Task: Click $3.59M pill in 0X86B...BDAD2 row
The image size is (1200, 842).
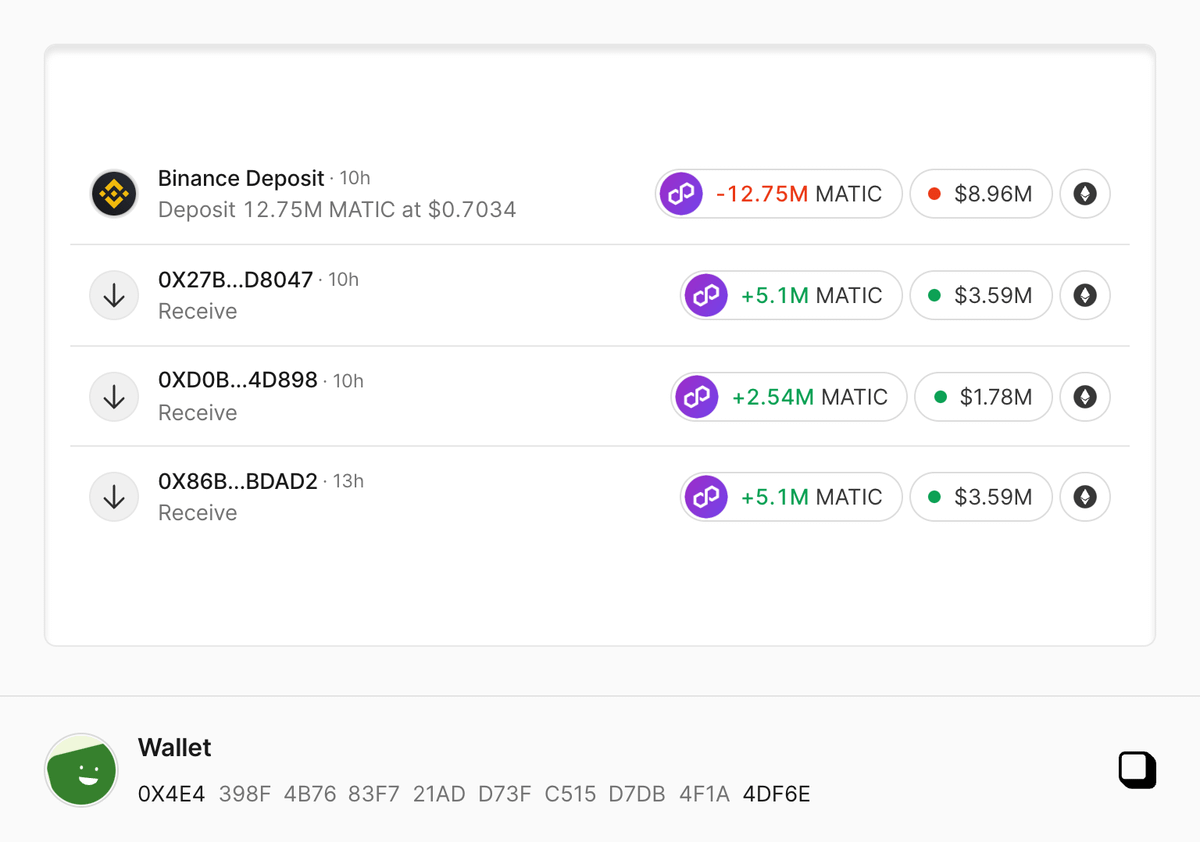Action: [x=981, y=497]
